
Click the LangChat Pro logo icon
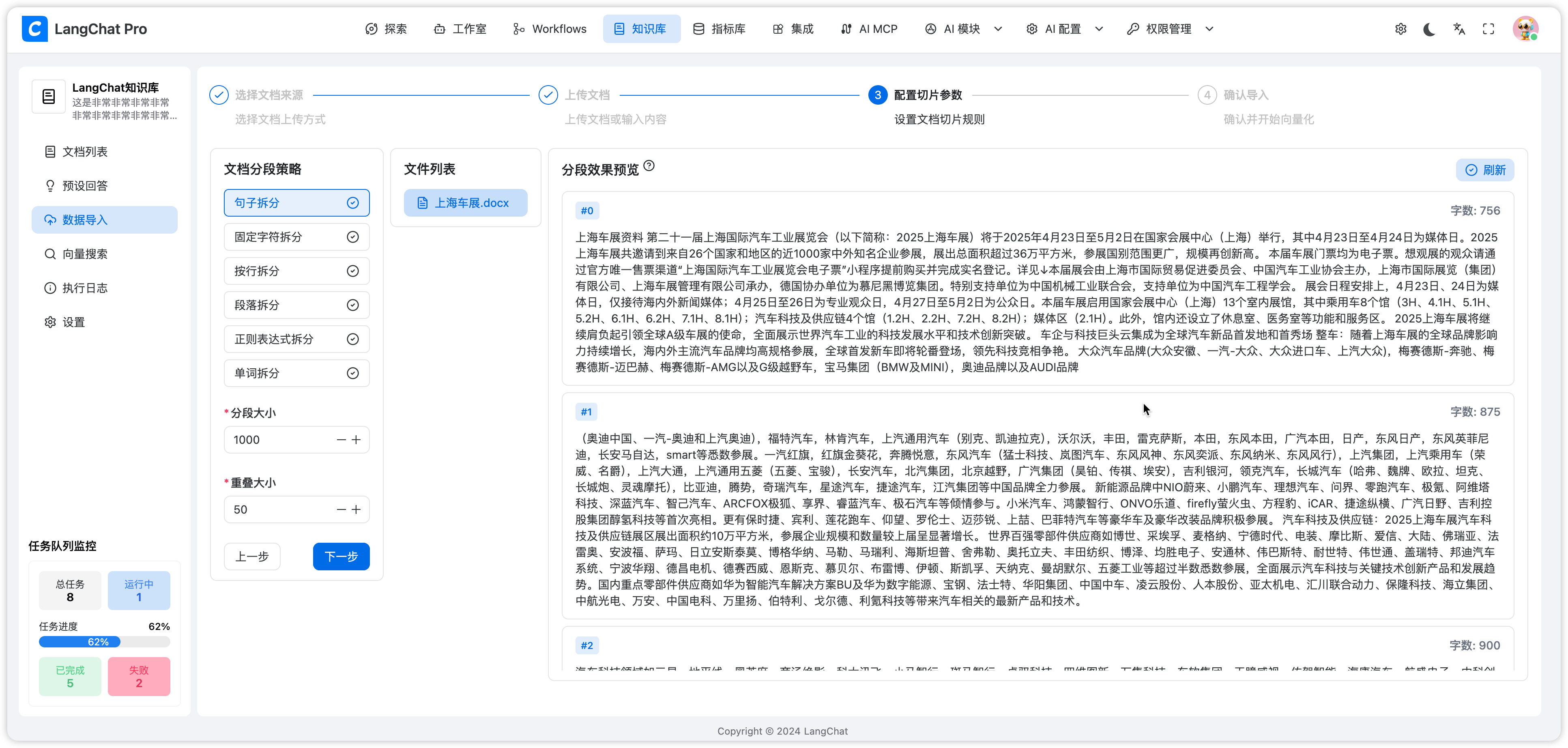(x=35, y=29)
